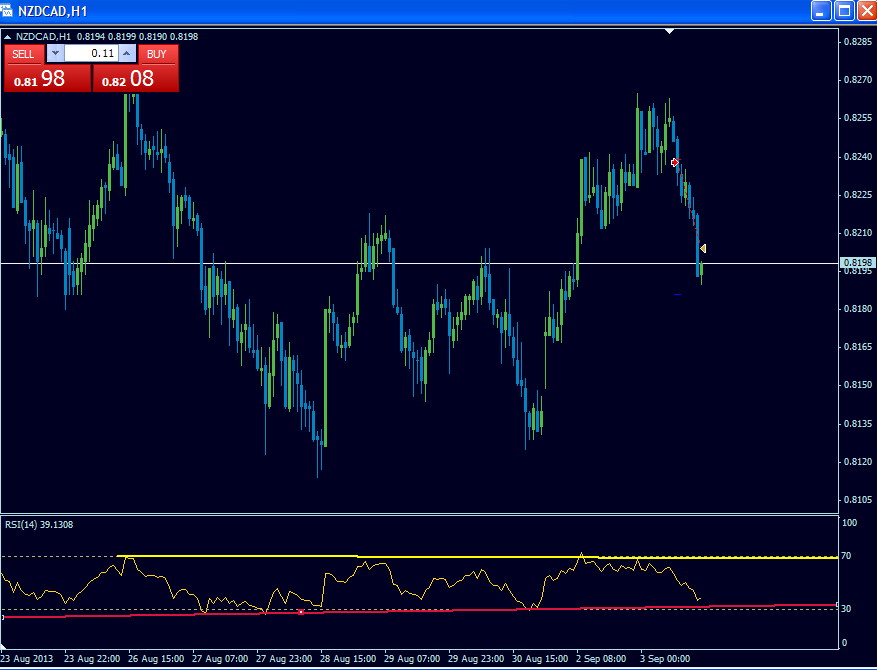Decrease lot volume with down arrow
This screenshot has height=670, width=877.
coord(55,54)
